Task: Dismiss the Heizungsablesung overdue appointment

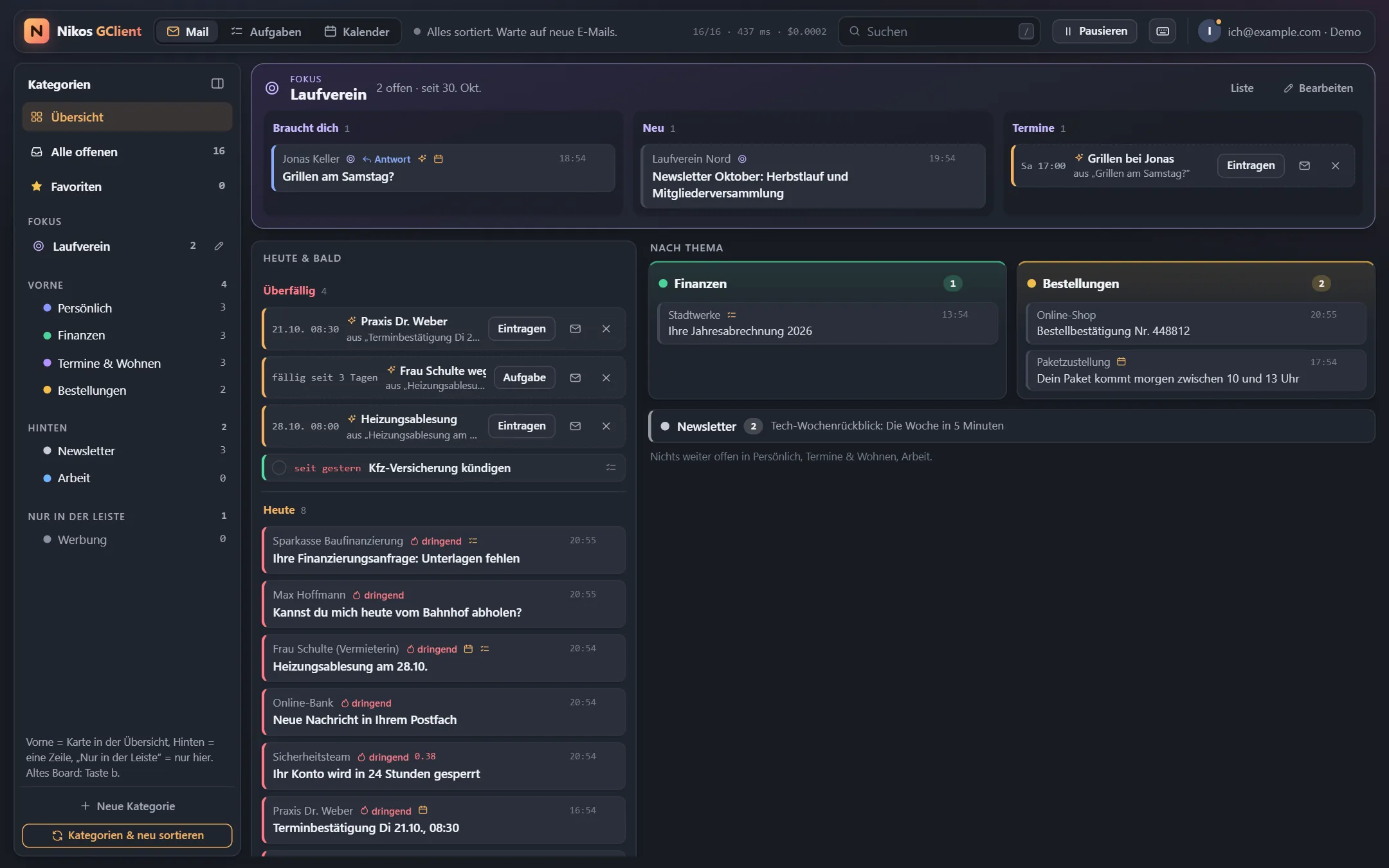Action: [606, 426]
